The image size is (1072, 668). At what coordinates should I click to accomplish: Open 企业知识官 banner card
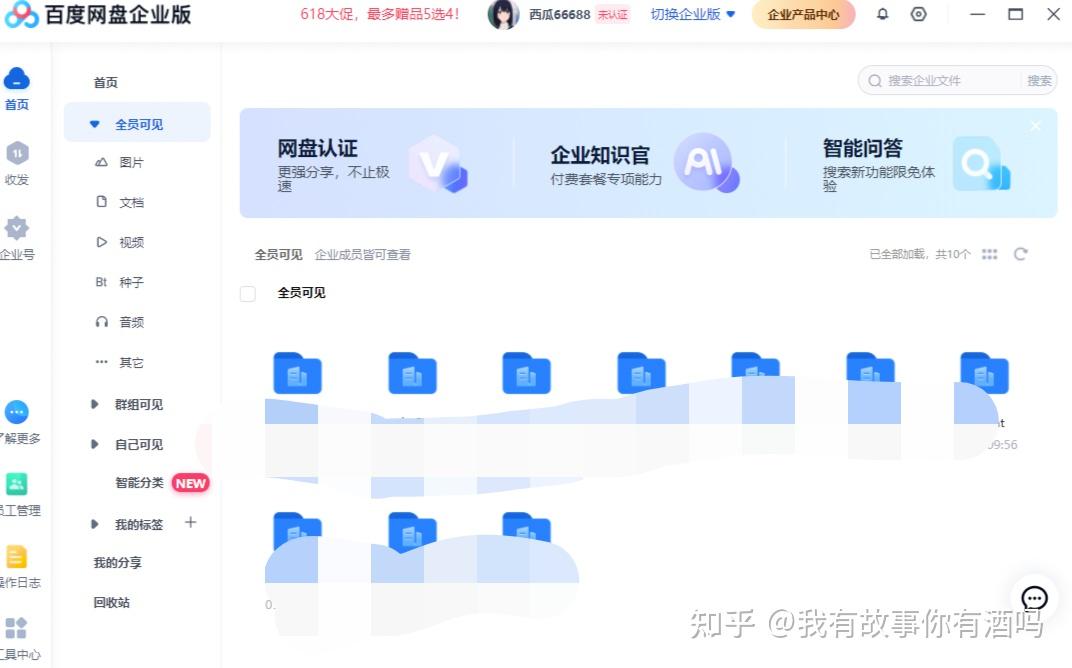point(644,163)
